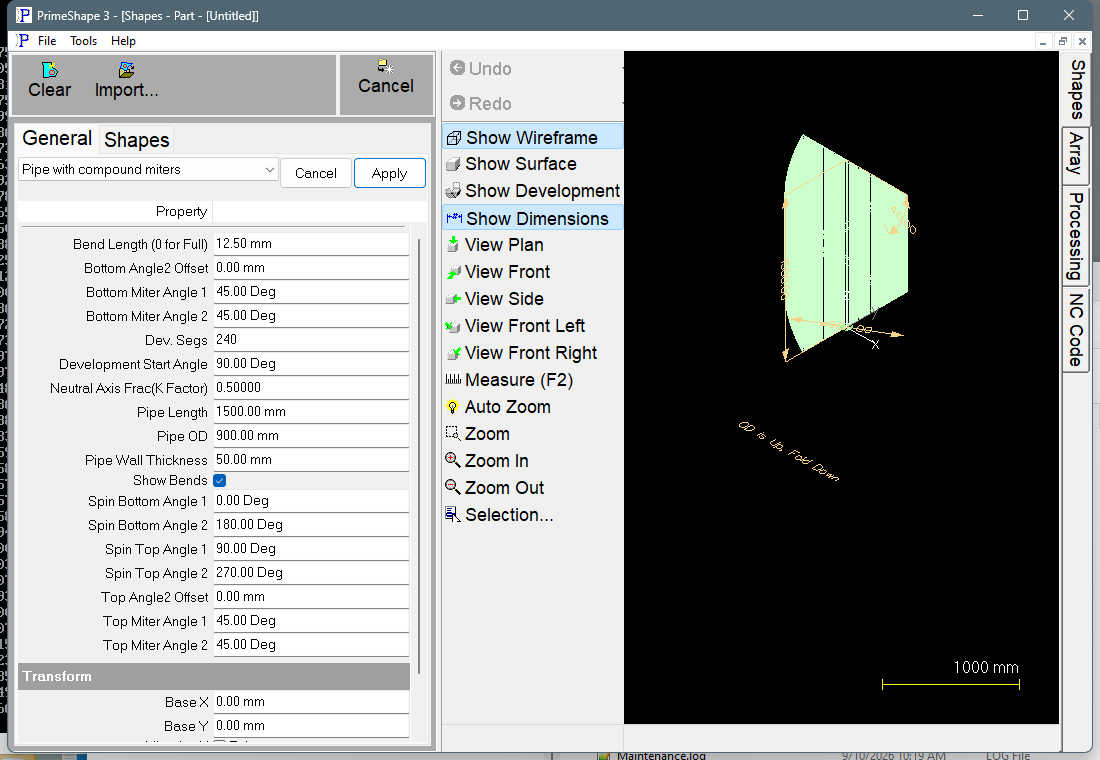
Task: Click the Dev. Segs value field
Action: tap(311, 340)
